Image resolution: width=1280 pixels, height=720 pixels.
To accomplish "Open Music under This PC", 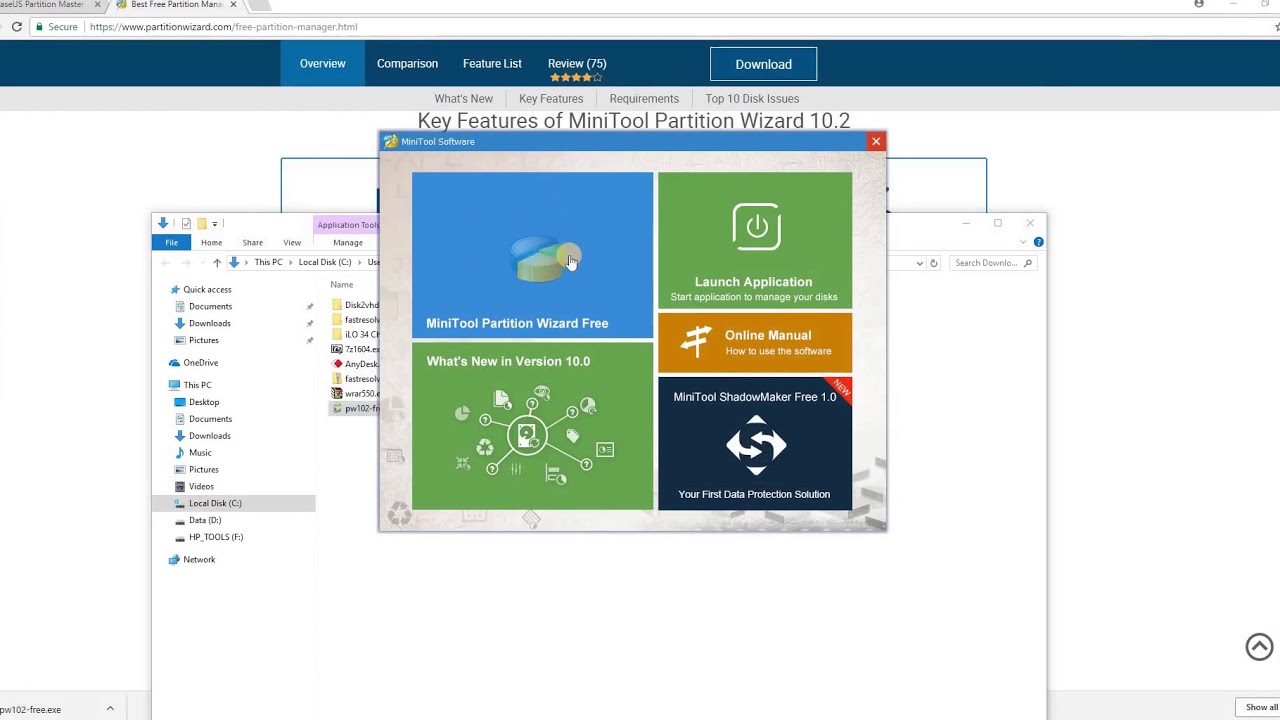I will point(200,452).
